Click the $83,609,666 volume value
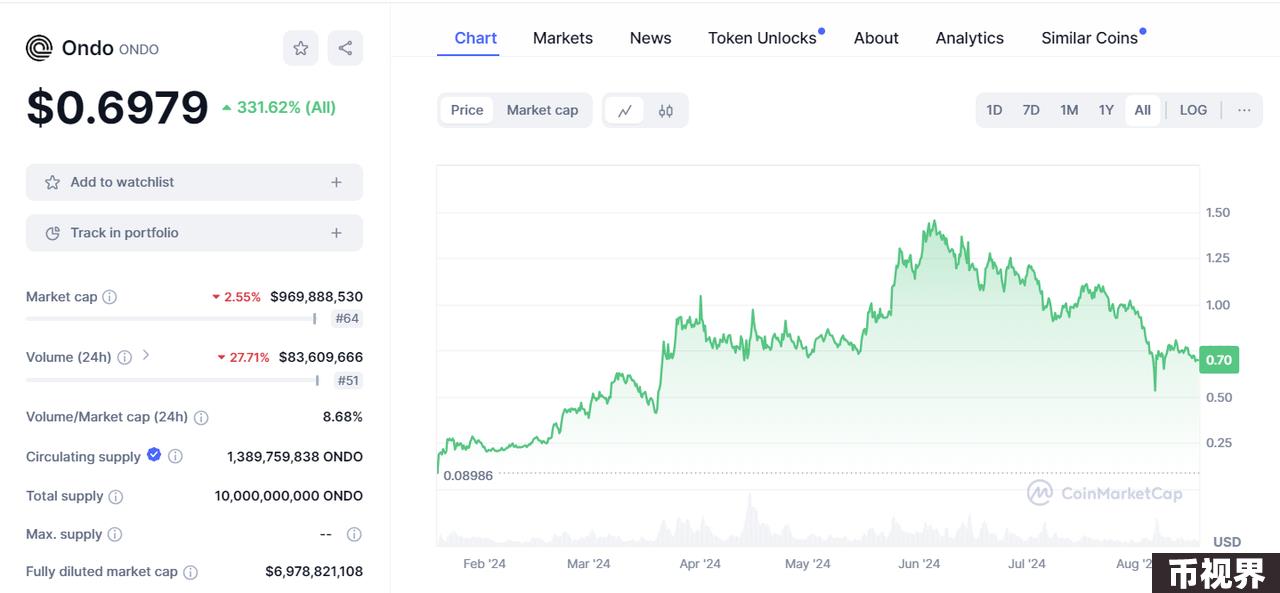 tap(320, 357)
